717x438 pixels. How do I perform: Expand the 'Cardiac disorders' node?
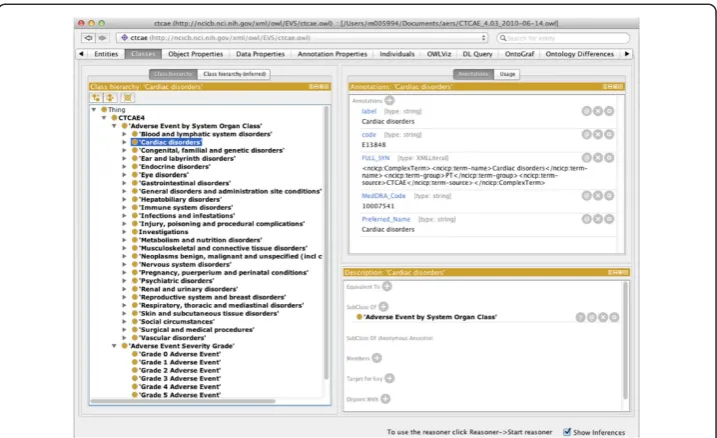pyautogui.click(x=124, y=142)
